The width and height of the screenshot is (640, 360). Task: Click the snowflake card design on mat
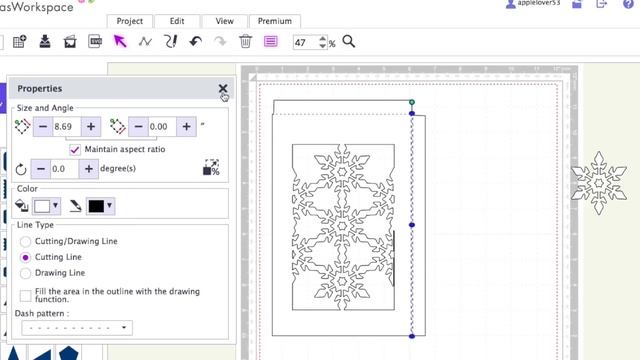click(343, 227)
